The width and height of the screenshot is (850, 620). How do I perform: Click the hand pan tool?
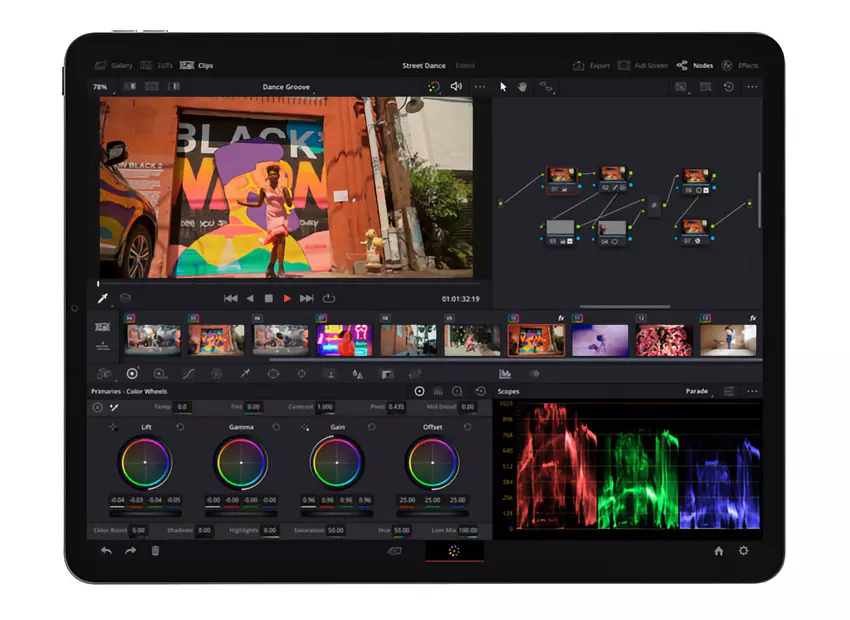(x=523, y=87)
